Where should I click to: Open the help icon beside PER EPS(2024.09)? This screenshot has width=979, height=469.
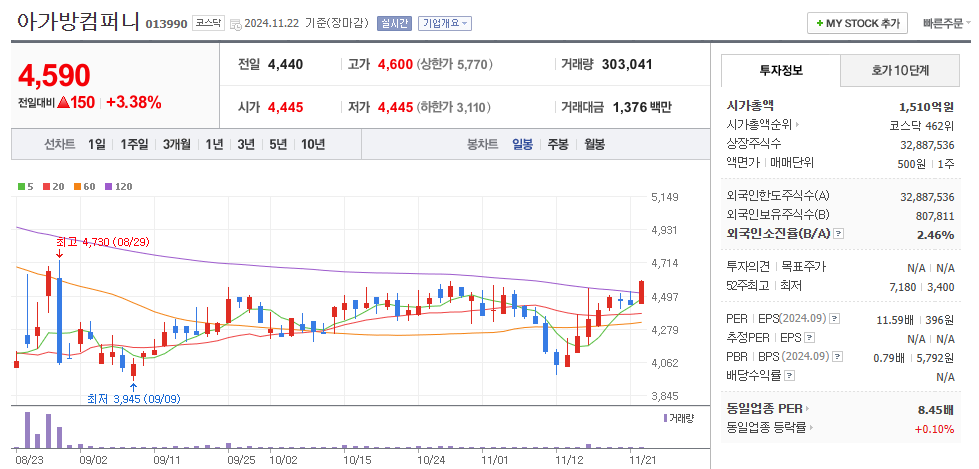[x=834, y=319]
